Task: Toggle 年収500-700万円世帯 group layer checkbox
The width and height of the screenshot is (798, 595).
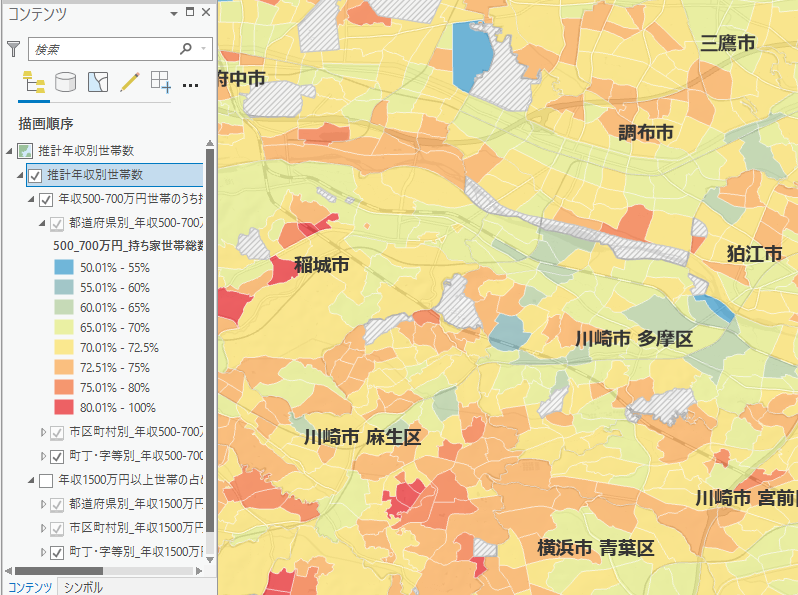Action: [x=46, y=200]
